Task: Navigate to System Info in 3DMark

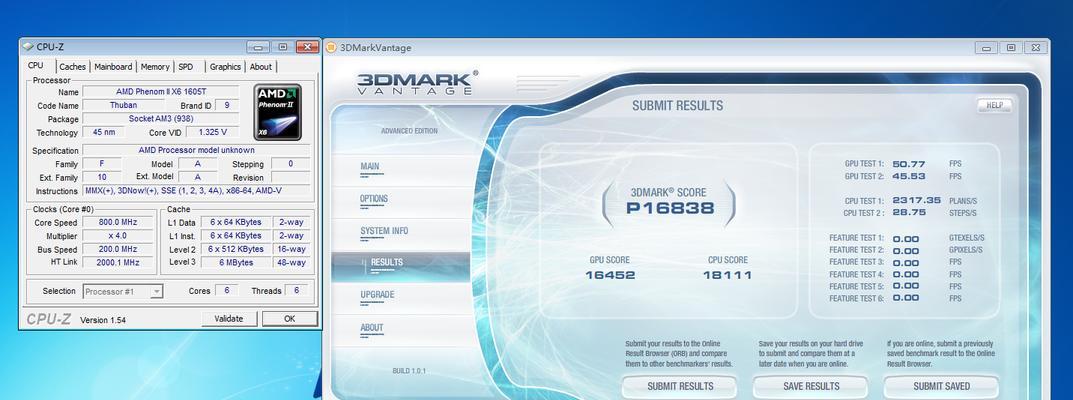Action: tap(384, 231)
